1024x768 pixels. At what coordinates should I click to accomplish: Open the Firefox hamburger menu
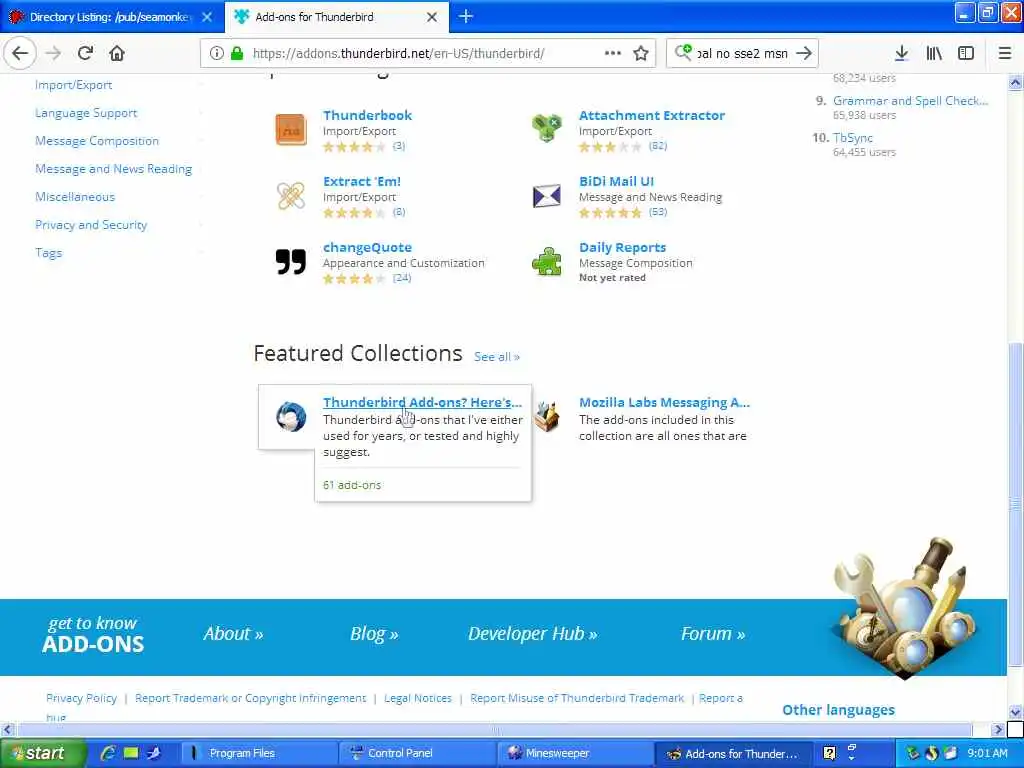[1005, 54]
